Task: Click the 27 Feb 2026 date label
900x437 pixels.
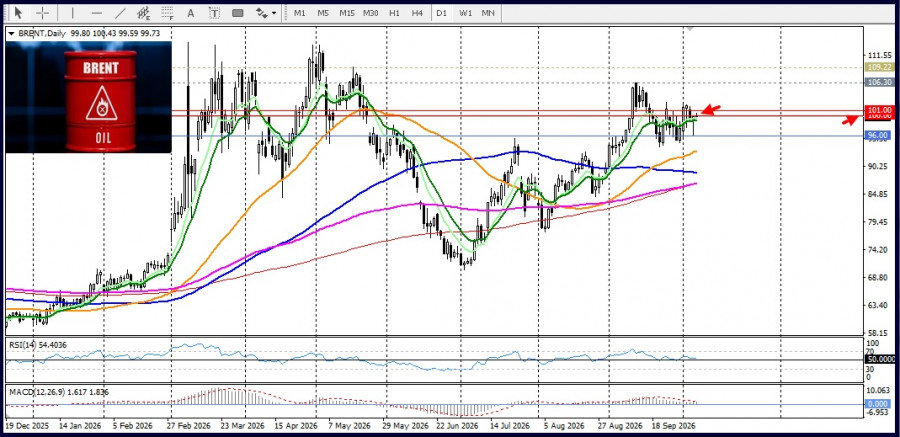Action: tap(188, 427)
